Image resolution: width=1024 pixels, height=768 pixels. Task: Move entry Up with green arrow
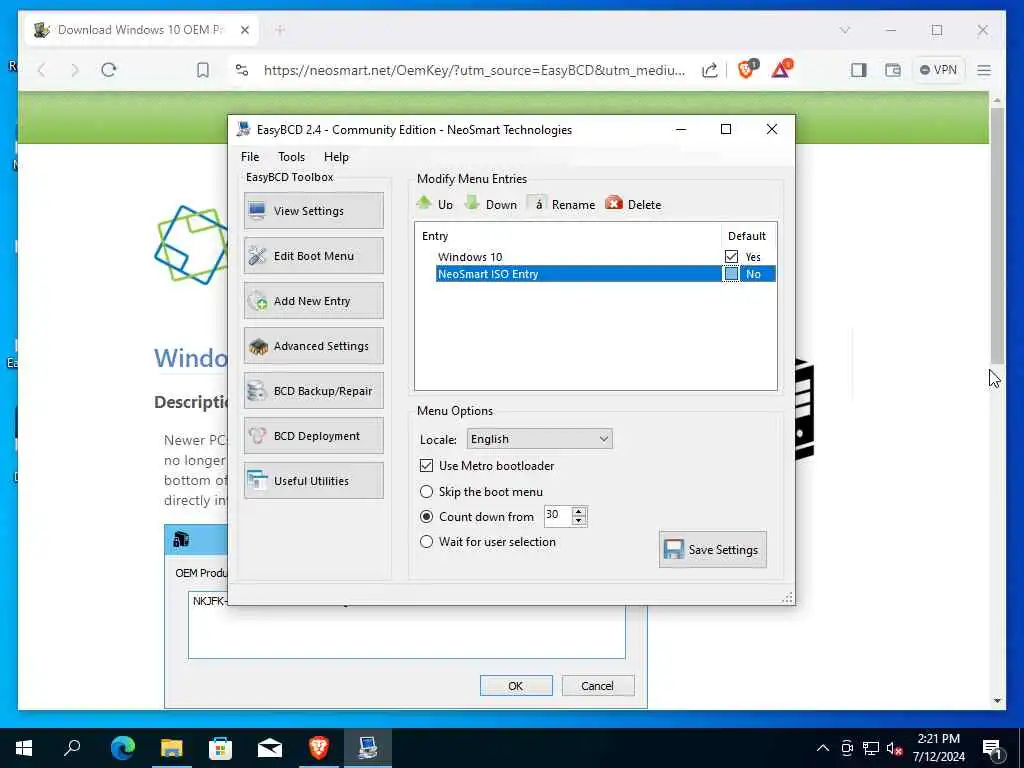[x=435, y=204]
